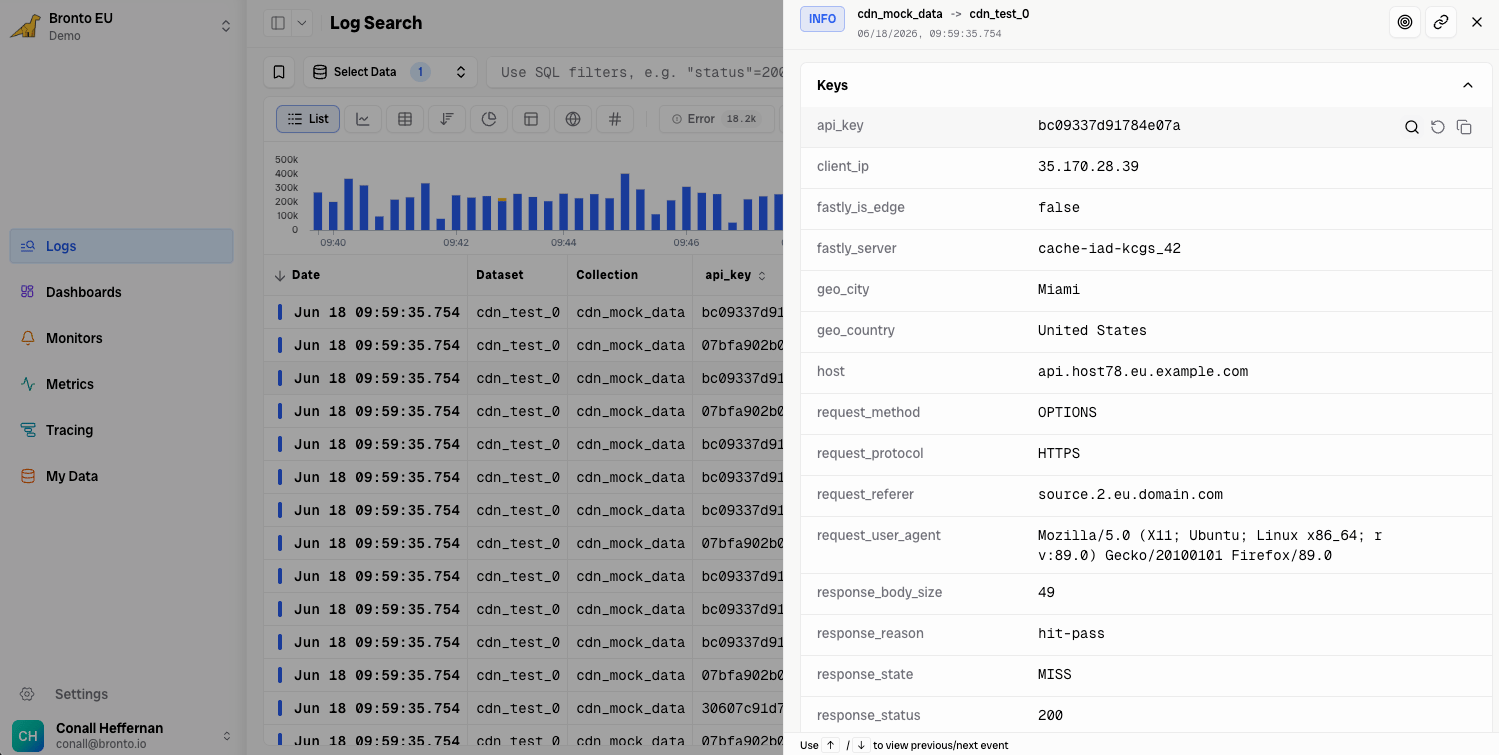Open the Conall Heffernan user menu

[x=122, y=735]
